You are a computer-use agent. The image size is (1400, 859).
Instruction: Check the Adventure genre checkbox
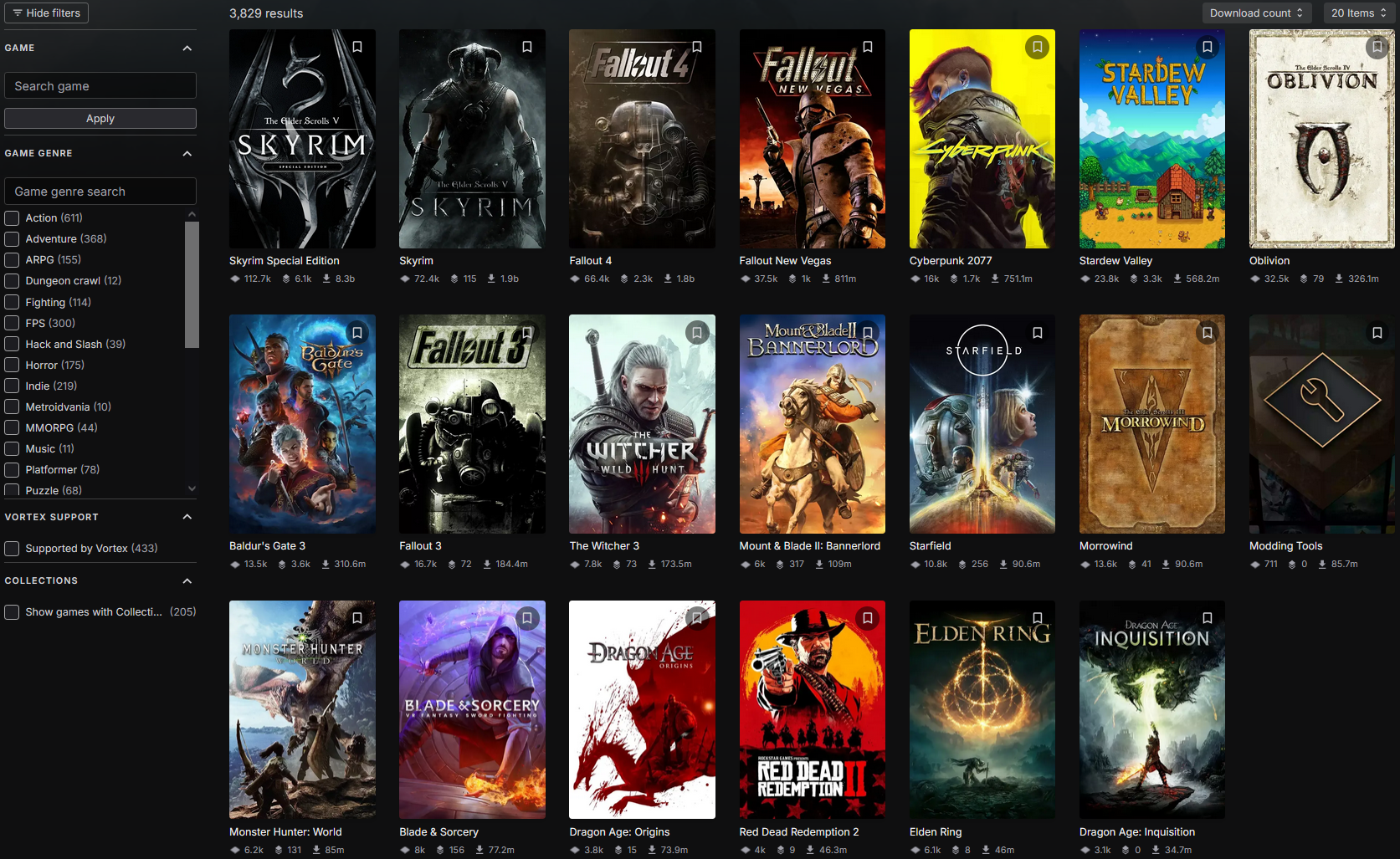pos(12,239)
